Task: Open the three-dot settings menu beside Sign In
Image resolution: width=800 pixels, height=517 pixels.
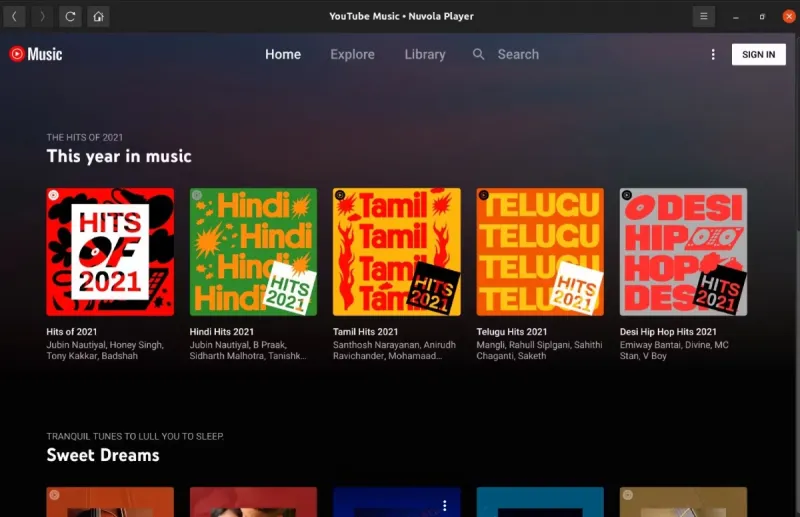Action: point(713,55)
